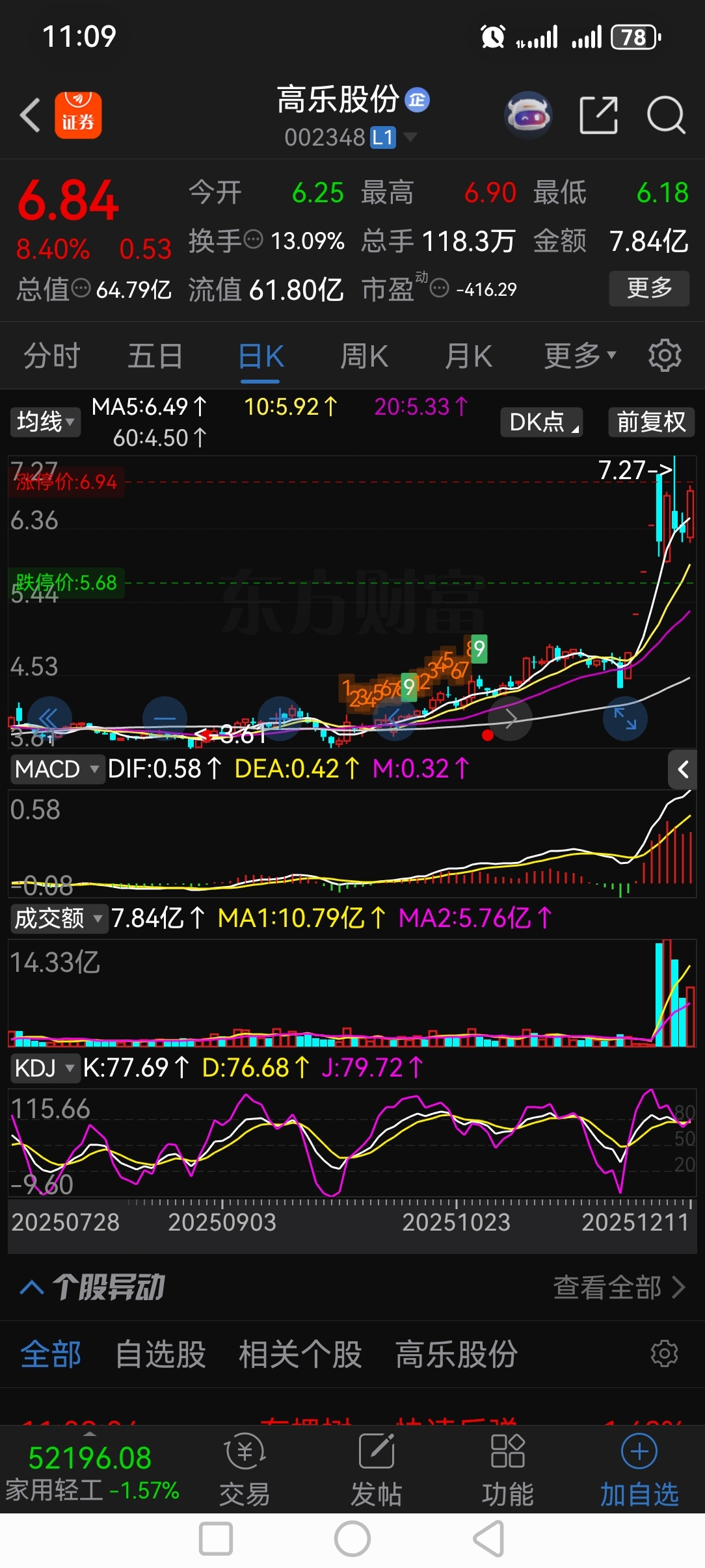Tap Android home circle button
The width and height of the screenshot is (705, 1568).
click(x=352, y=1539)
